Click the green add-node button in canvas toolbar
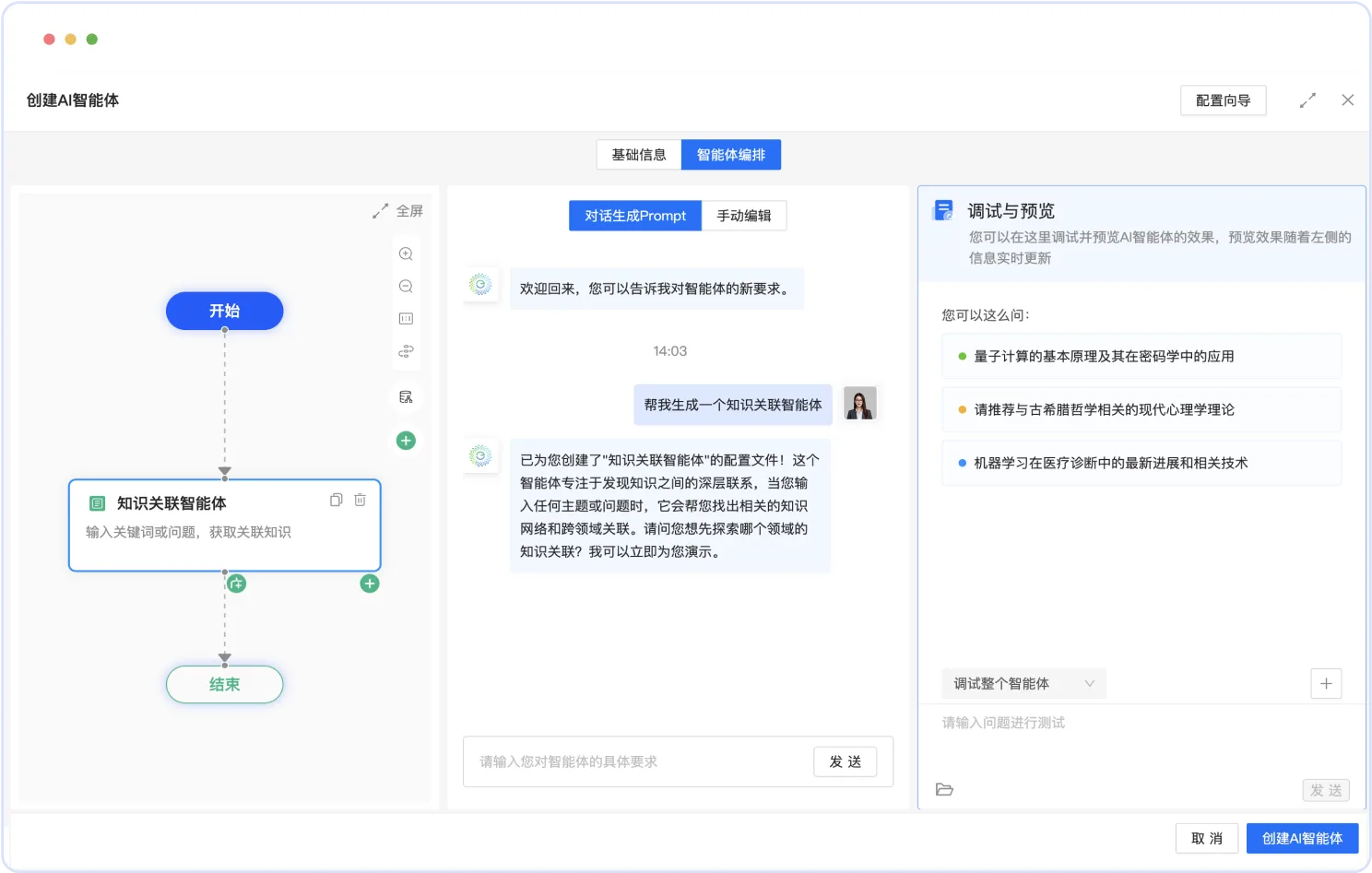 pos(406,441)
